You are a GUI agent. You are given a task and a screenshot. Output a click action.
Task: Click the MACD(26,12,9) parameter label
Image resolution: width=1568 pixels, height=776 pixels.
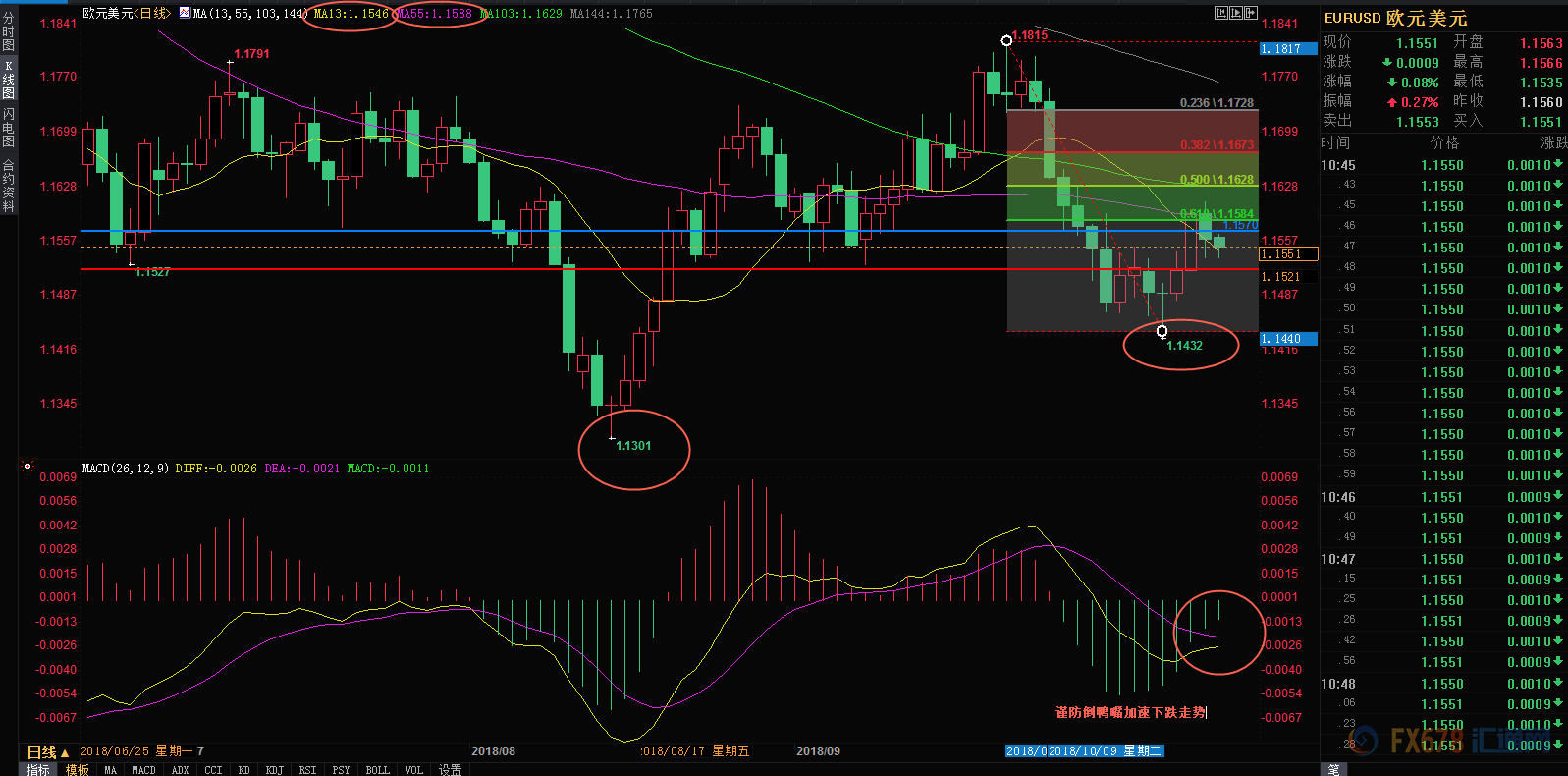pyautogui.click(x=126, y=469)
